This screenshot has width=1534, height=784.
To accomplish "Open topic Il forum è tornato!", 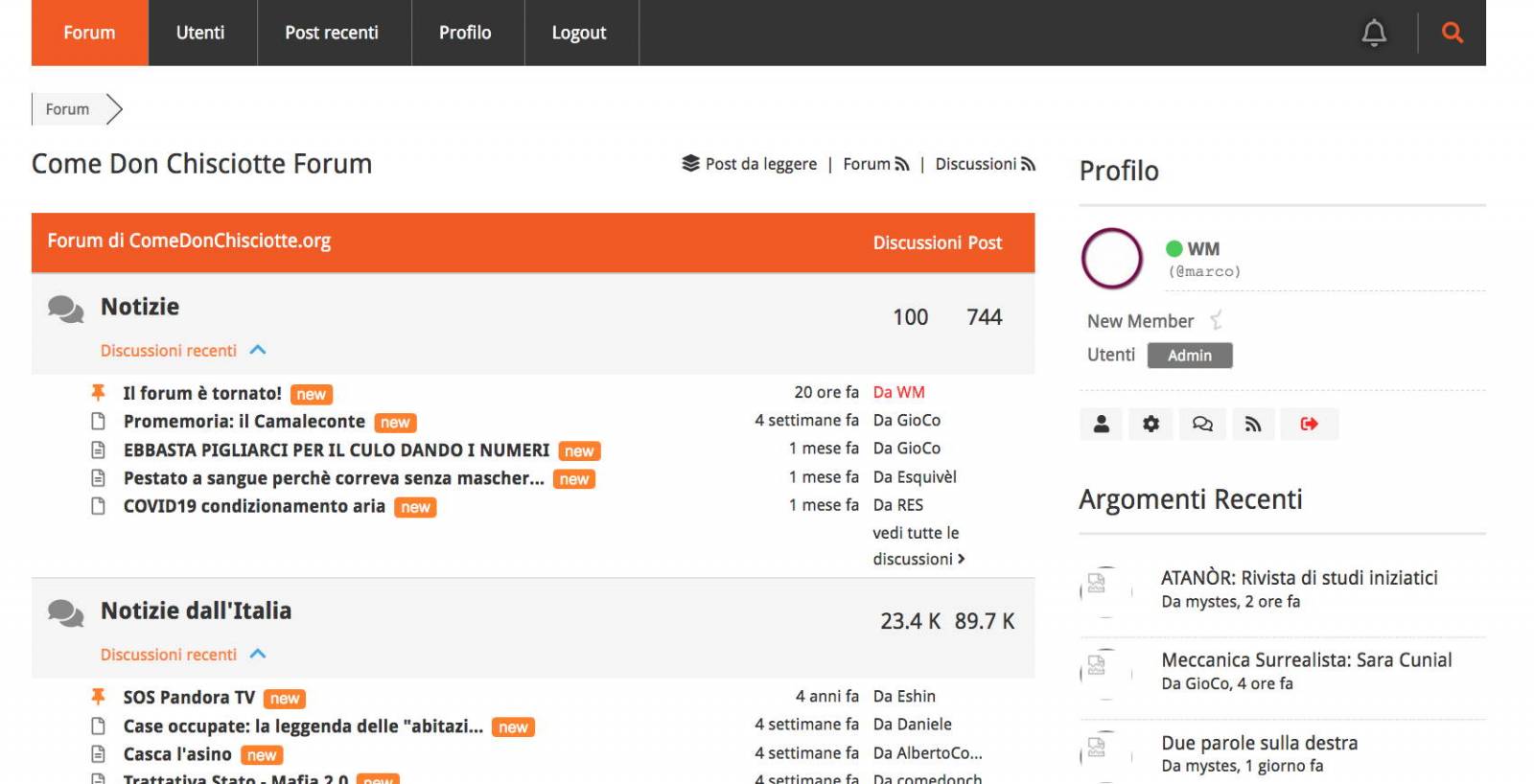I will click(x=202, y=393).
